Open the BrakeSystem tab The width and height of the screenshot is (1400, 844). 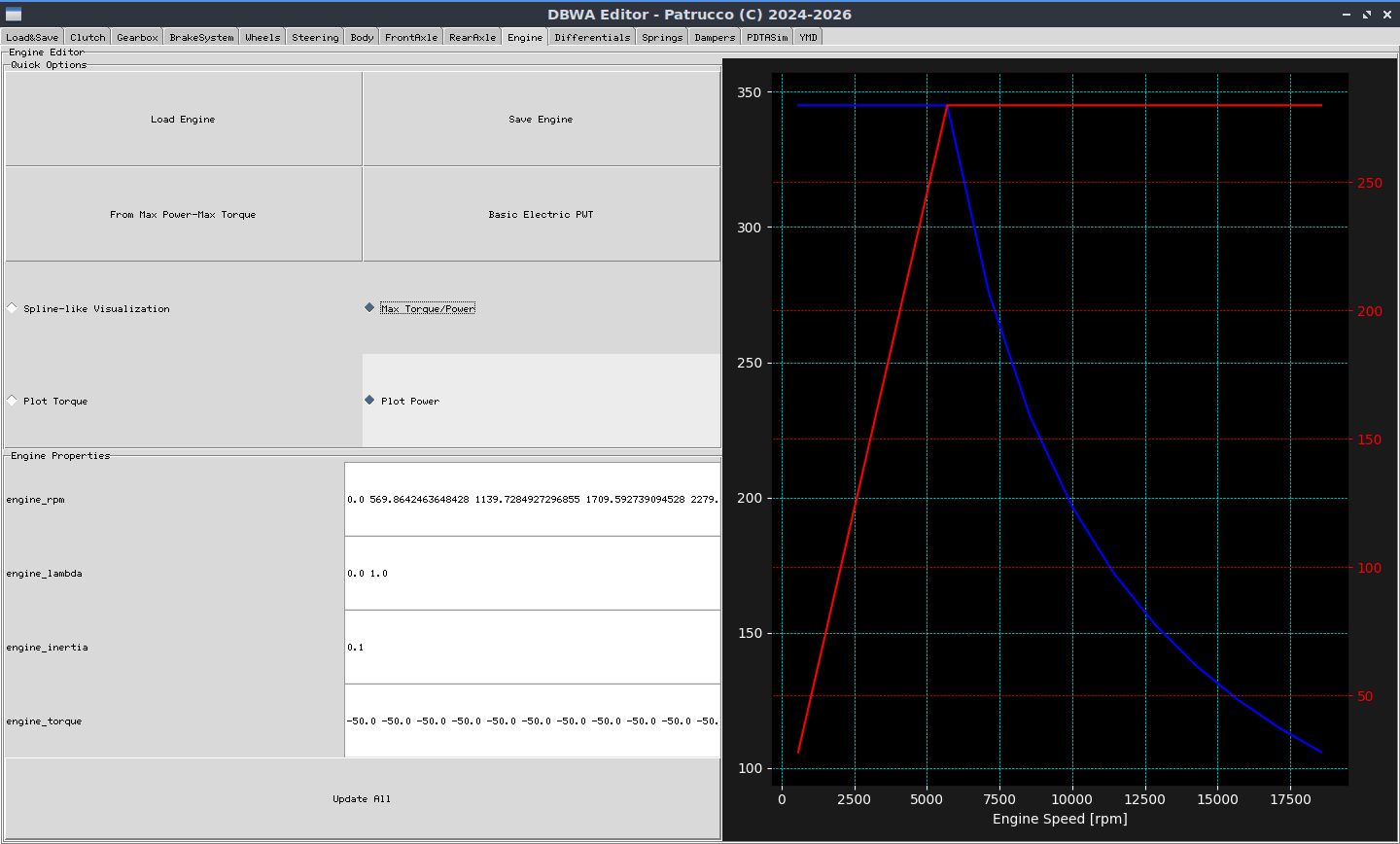click(x=201, y=37)
